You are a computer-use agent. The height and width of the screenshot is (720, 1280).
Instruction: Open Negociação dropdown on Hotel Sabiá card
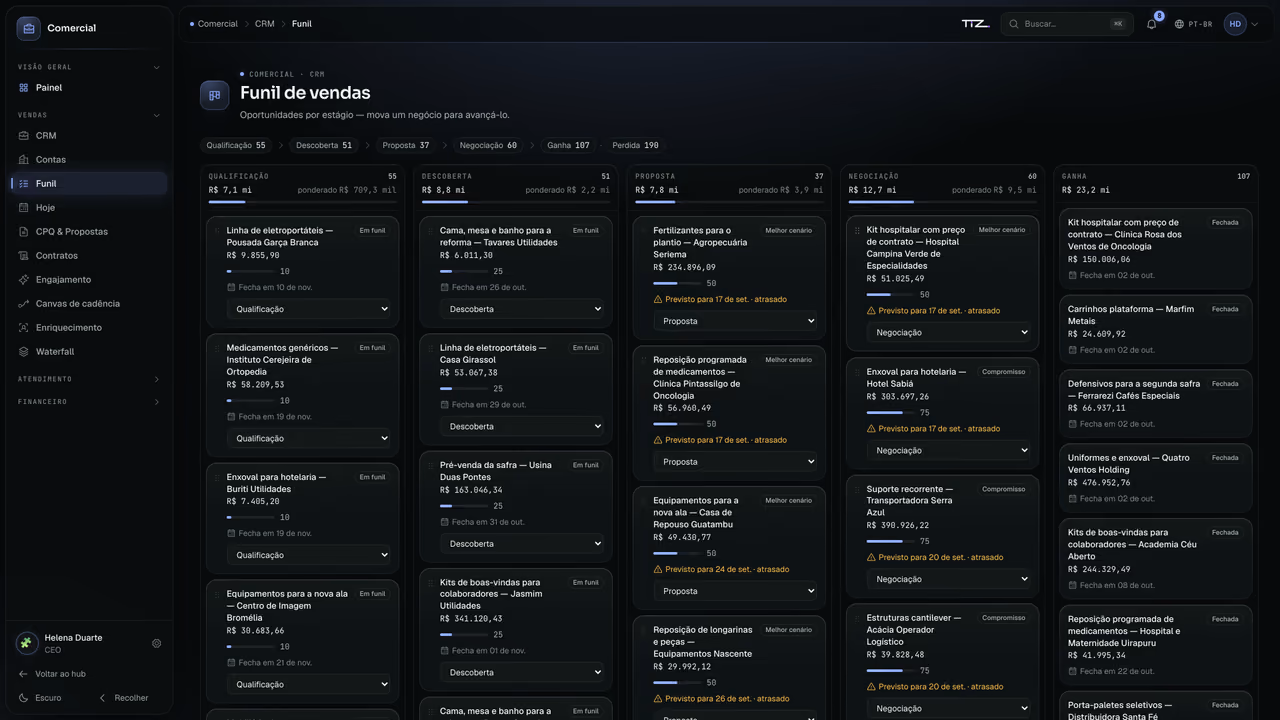coord(948,450)
